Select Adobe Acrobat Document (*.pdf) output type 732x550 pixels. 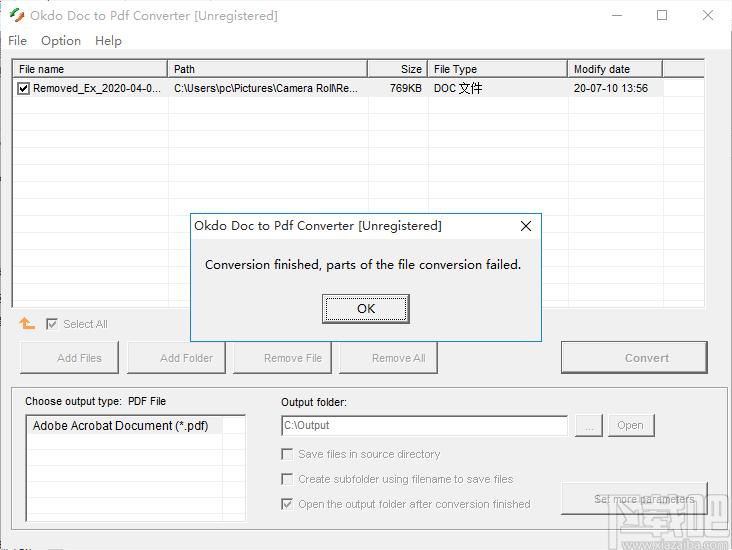[x=120, y=426]
